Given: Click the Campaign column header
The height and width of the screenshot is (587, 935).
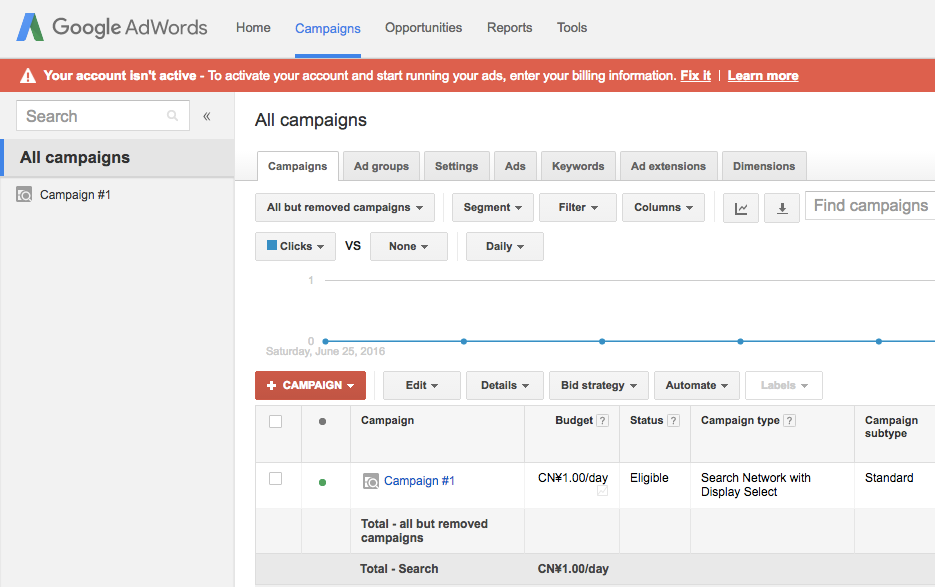Looking at the screenshot, I should coord(388,420).
